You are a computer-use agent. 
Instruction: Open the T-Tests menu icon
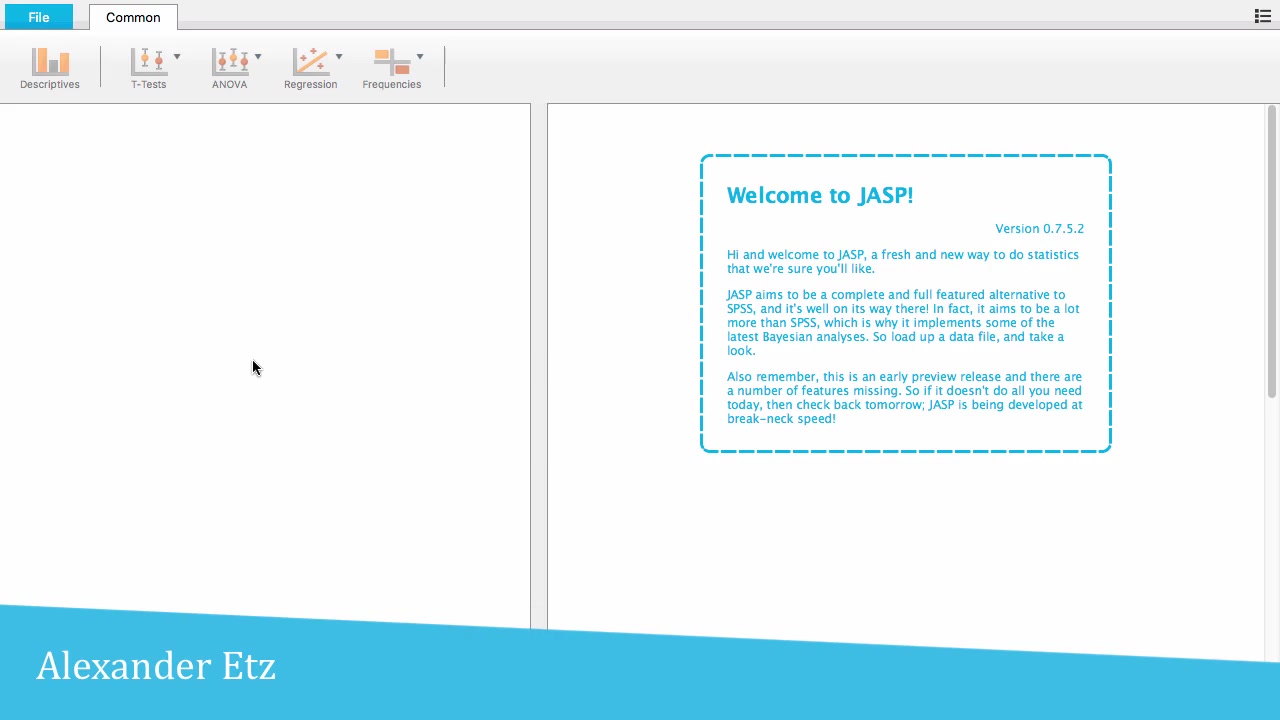pyautogui.click(x=148, y=62)
